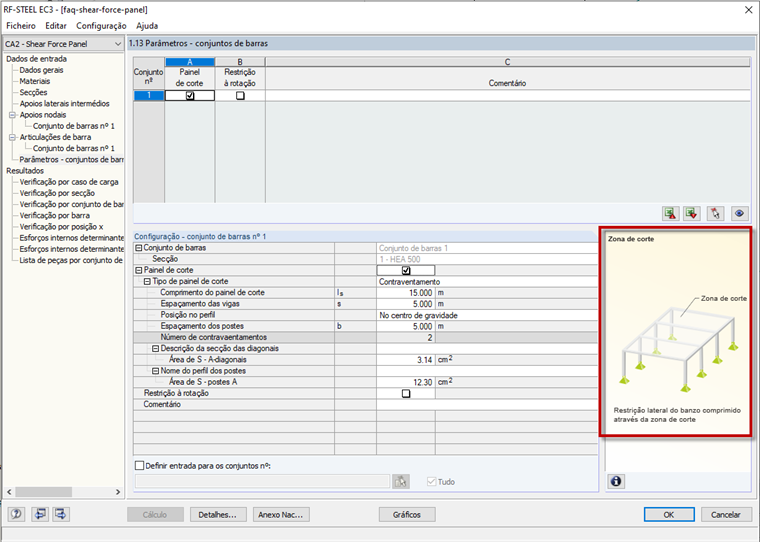The image size is (760, 542).
Task: Confirm with the OK button
Action: [669, 514]
